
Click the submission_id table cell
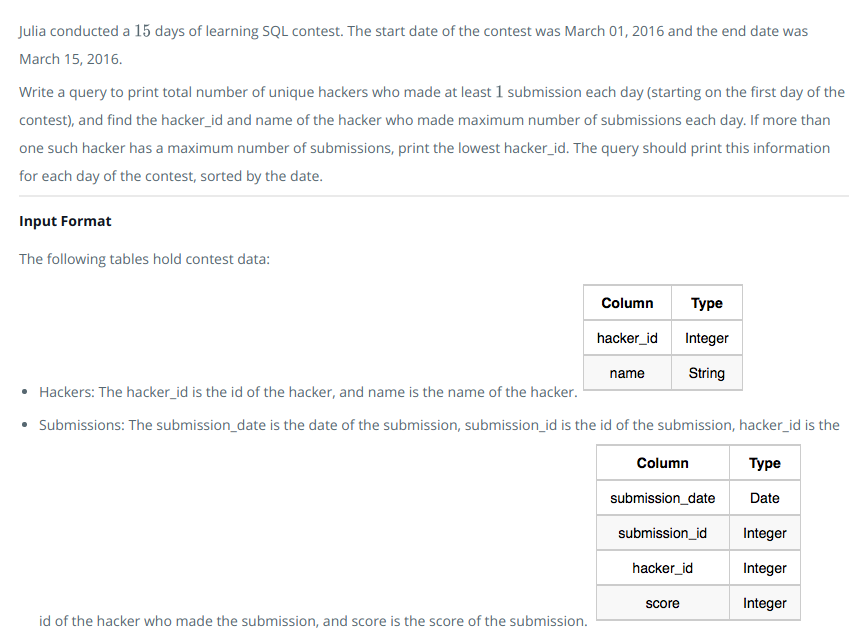(x=663, y=533)
